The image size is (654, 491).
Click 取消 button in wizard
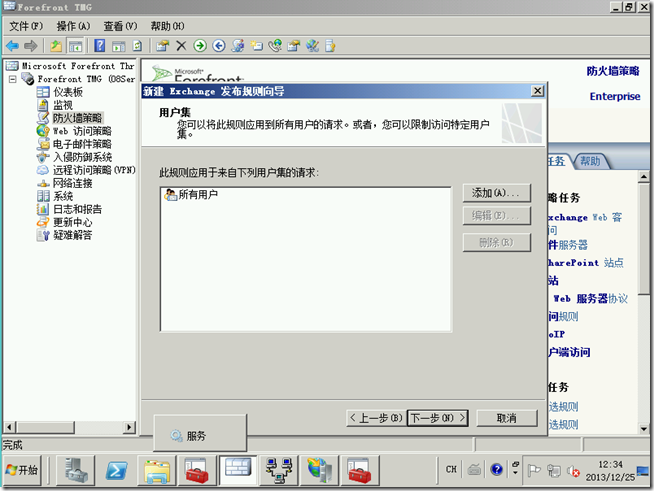(507, 418)
